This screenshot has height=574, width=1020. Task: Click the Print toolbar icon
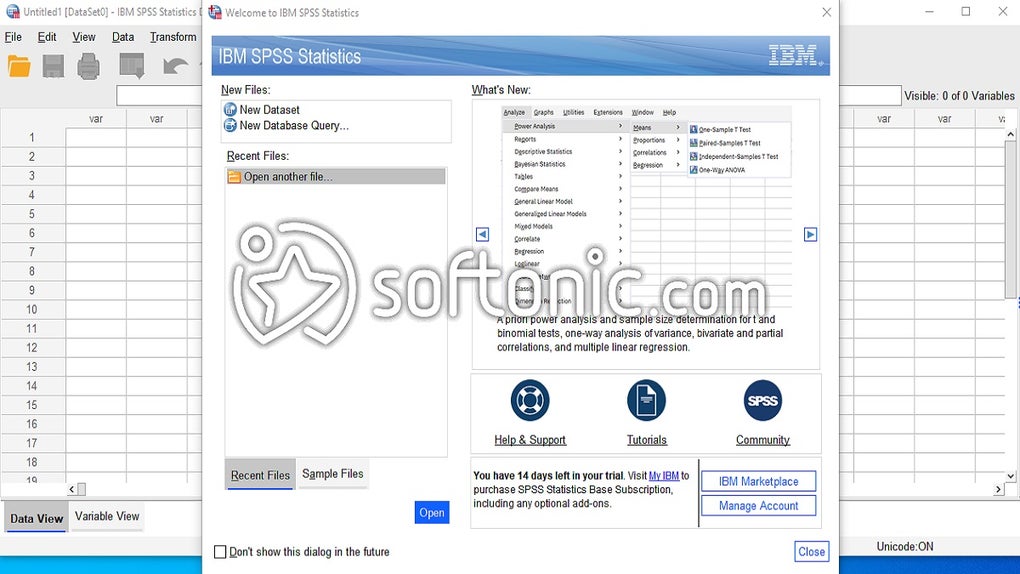pos(88,66)
